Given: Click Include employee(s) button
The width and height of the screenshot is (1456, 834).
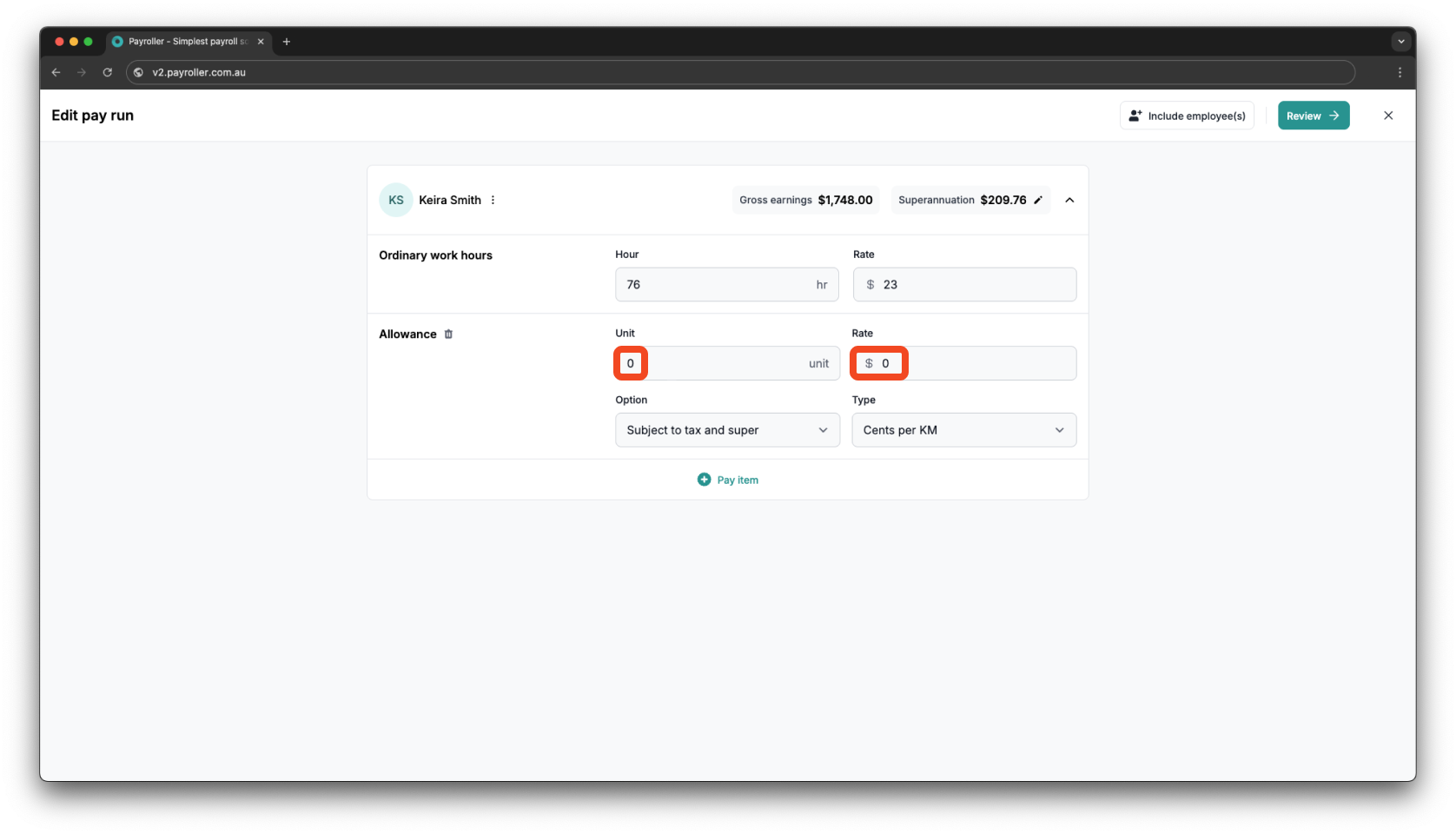Looking at the screenshot, I should tap(1187, 116).
